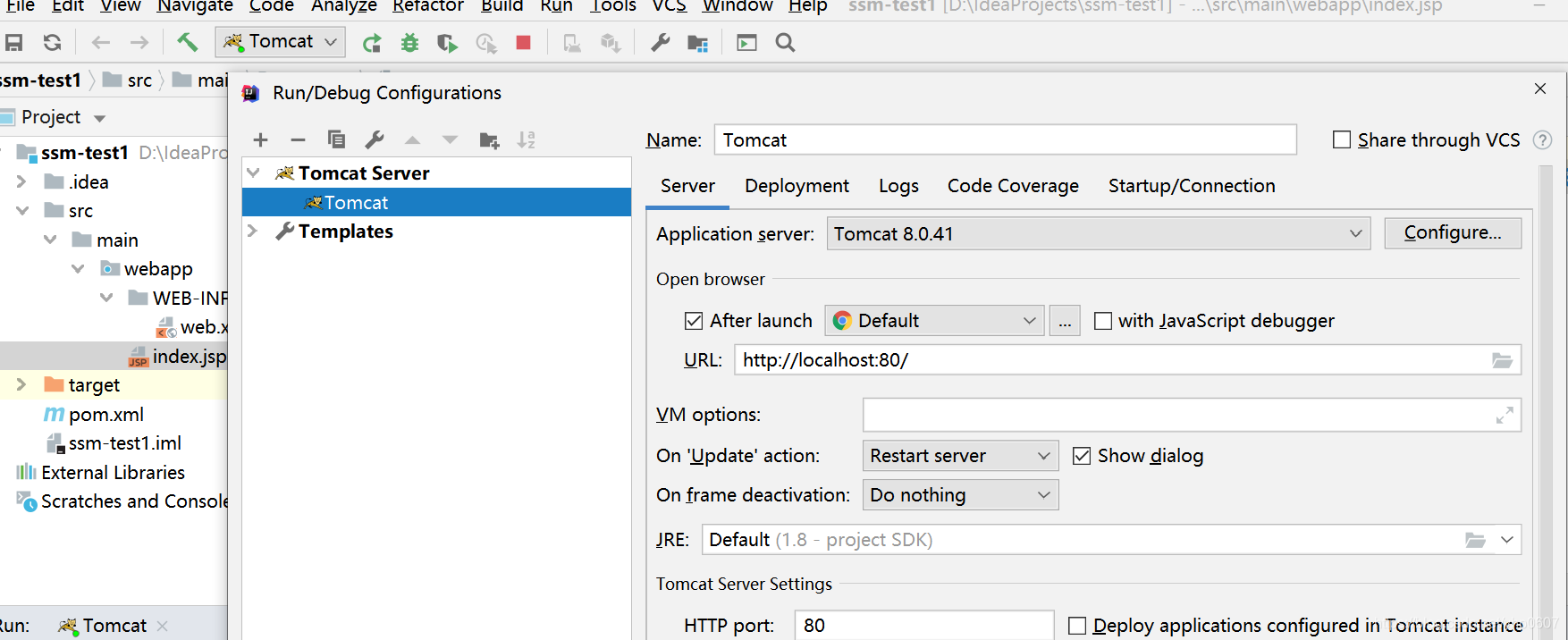
Task: Add a new configuration with plus icon
Action: coord(260,139)
